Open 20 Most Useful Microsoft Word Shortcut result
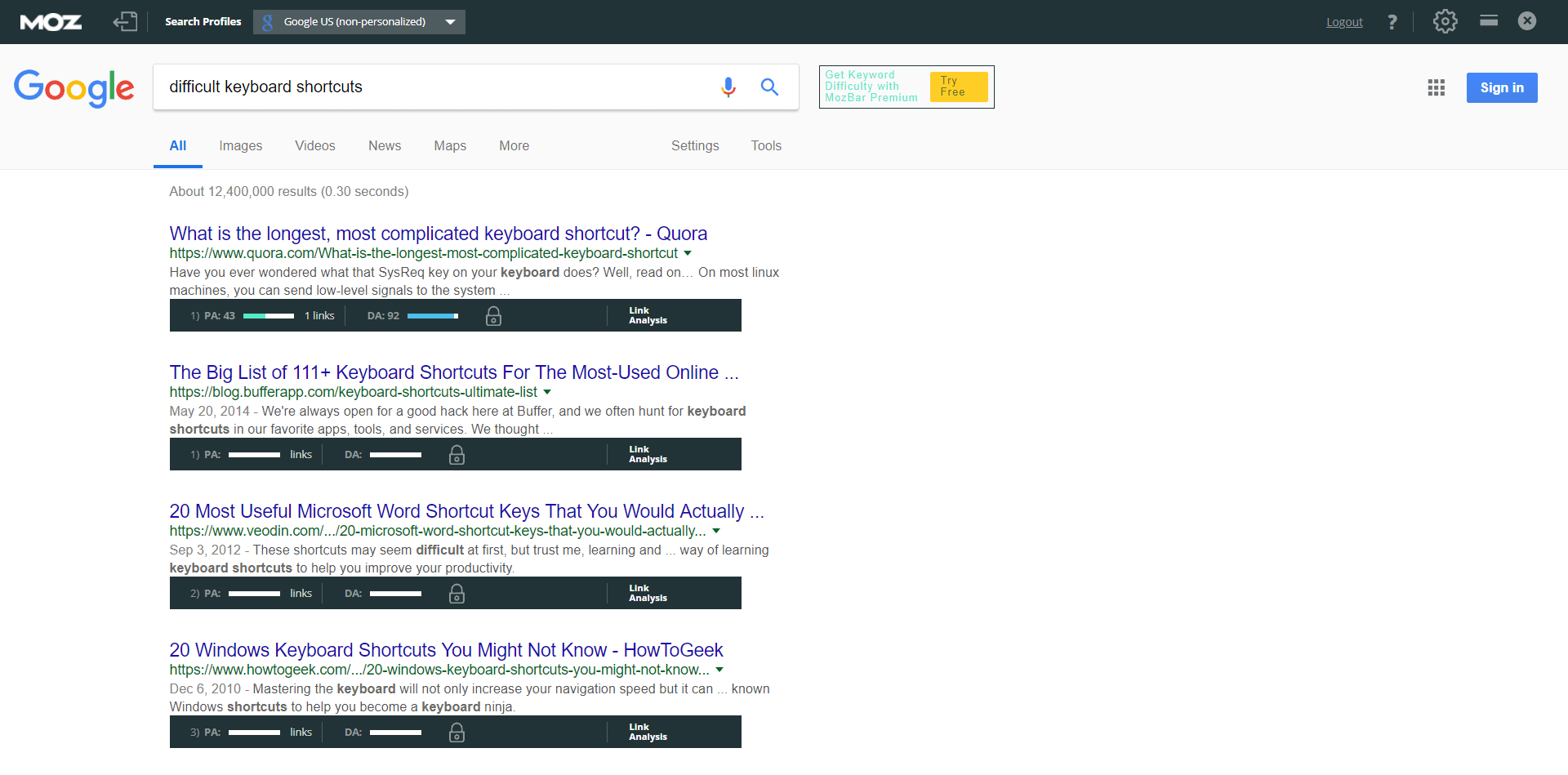Viewport: 1568px width, 775px height. 467,511
